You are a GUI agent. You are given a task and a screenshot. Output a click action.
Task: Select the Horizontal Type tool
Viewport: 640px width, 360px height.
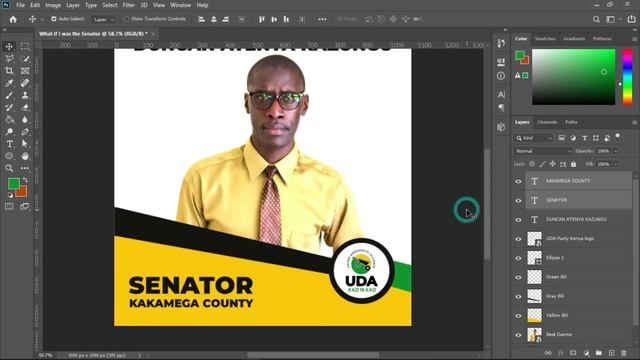(x=9, y=144)
